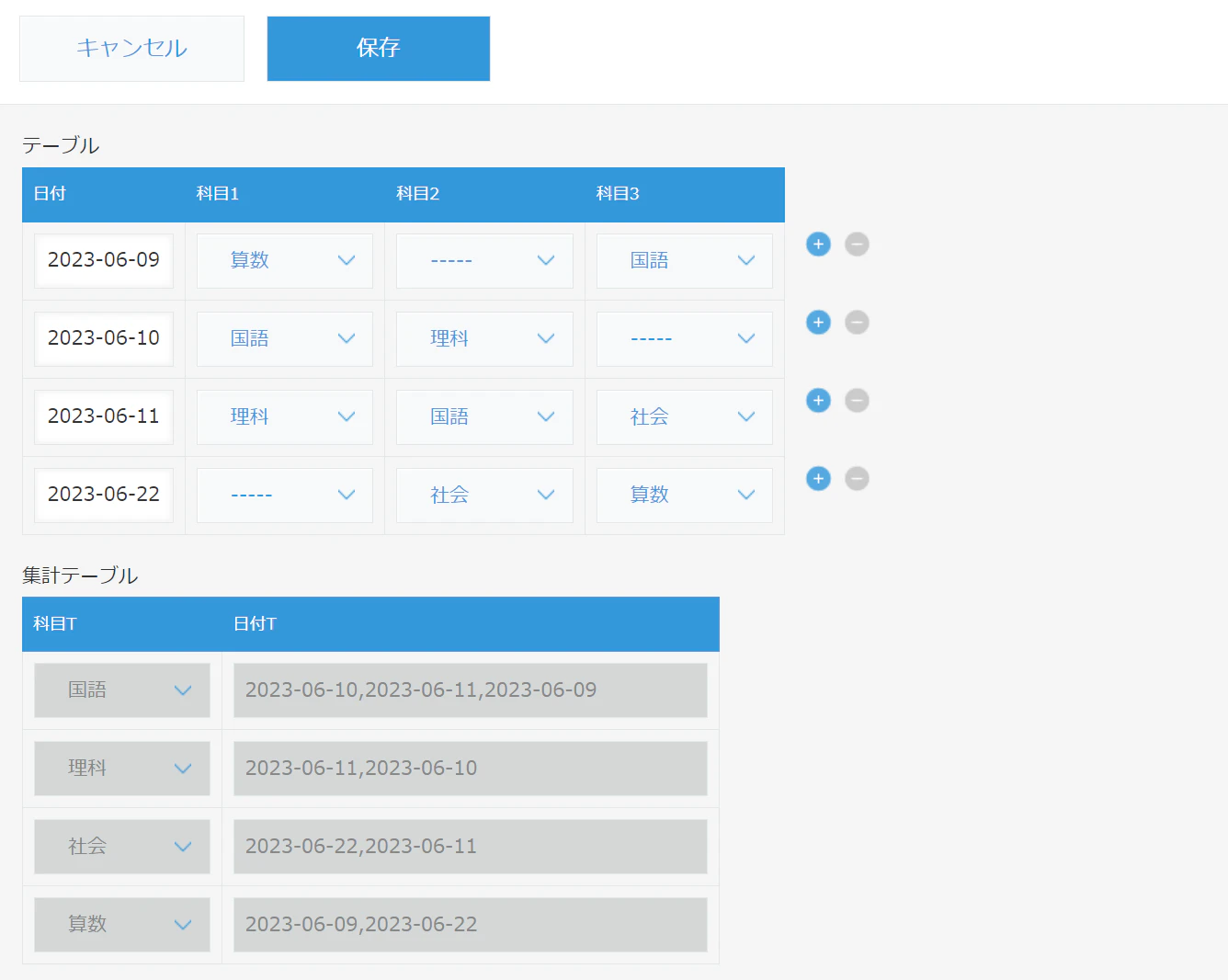Remove the 2023-06-11 row
Image resolution: width=1228 pixels, height=980 pixels.
point(857,401)
